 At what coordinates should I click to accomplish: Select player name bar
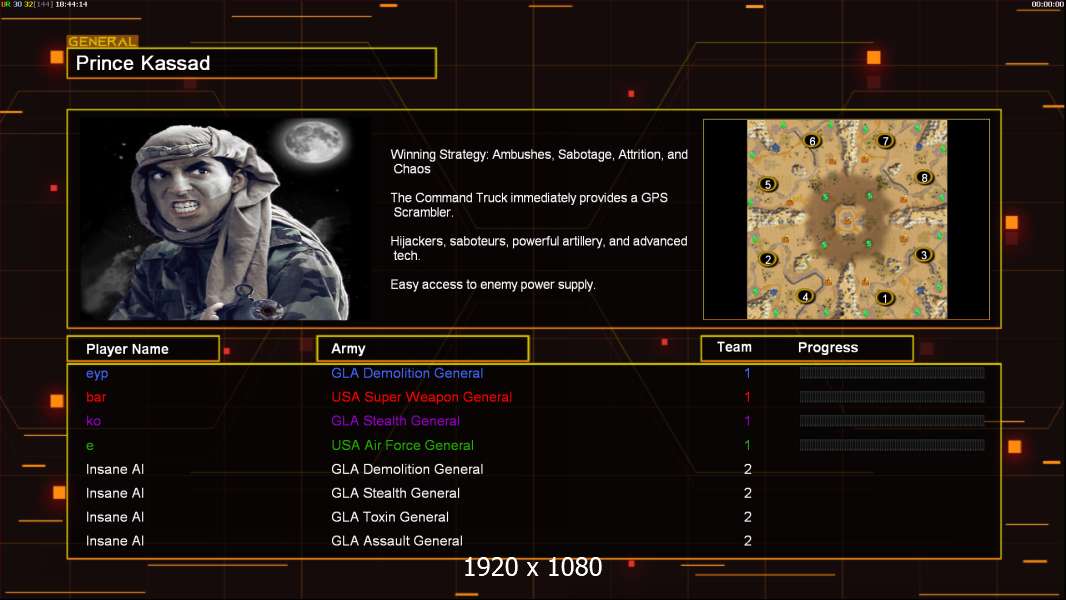[96, 397]
